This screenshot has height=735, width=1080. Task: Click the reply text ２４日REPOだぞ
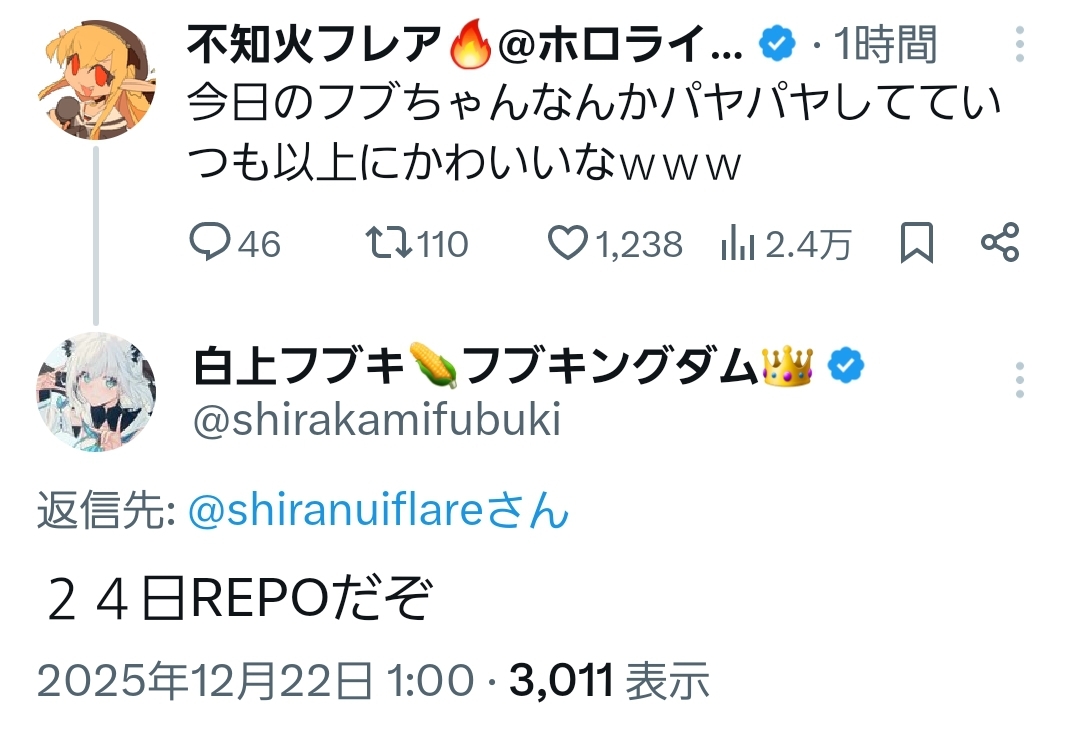tap(240, 601)
